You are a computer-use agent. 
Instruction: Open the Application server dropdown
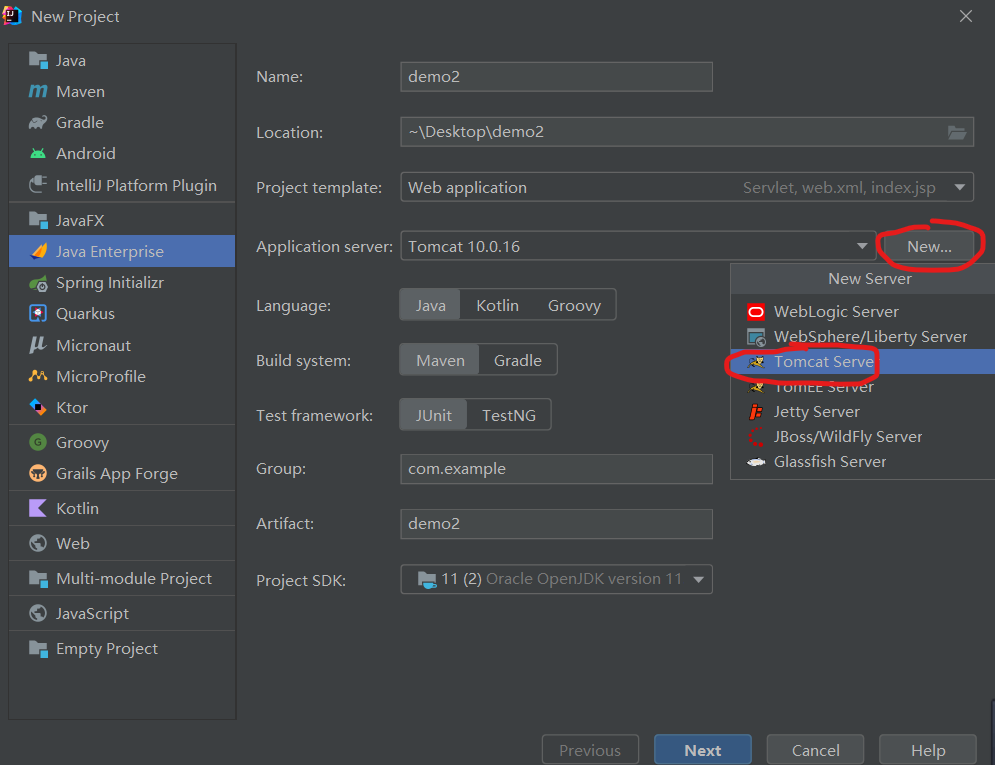(x=638, y=246)
